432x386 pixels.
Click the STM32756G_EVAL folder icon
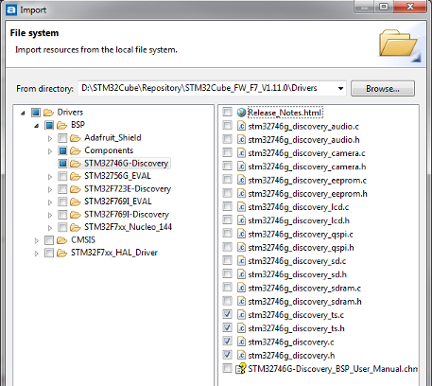tap(75, 176)
